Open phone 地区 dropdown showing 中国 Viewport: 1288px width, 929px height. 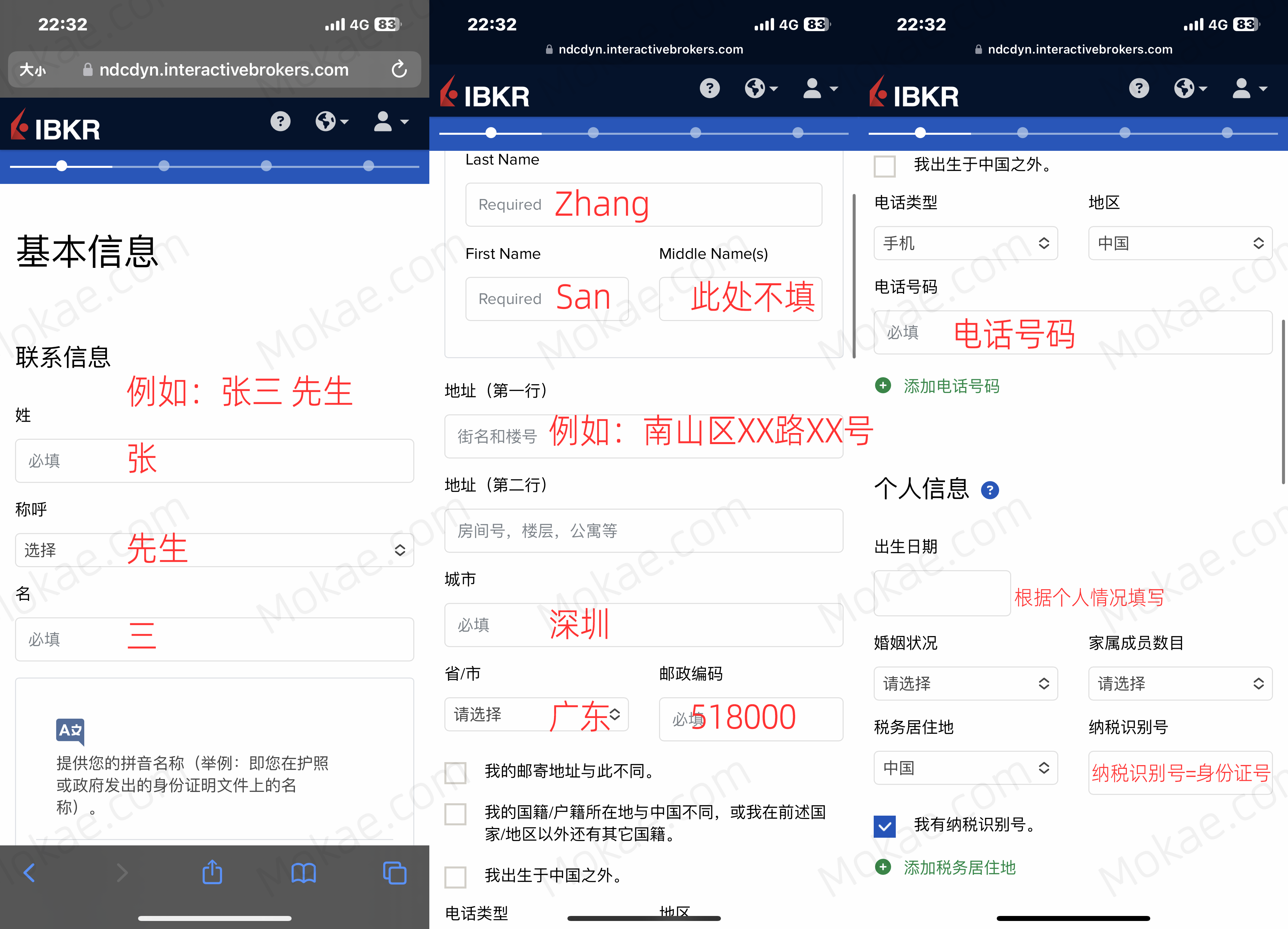click(1180, 243)
